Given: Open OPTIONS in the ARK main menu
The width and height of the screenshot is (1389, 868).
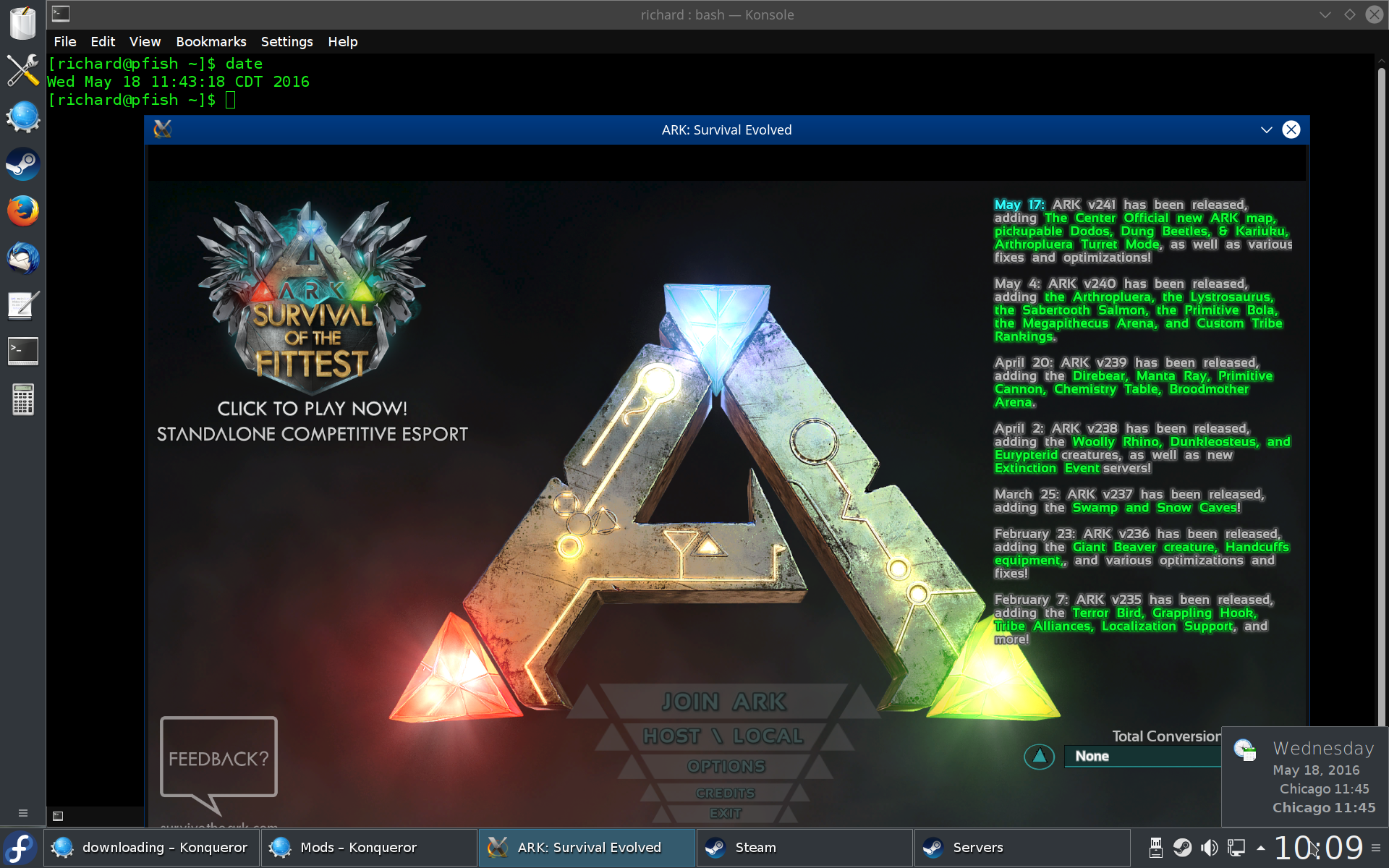Looking at the screenshot, I should click(x=726, y=767).
